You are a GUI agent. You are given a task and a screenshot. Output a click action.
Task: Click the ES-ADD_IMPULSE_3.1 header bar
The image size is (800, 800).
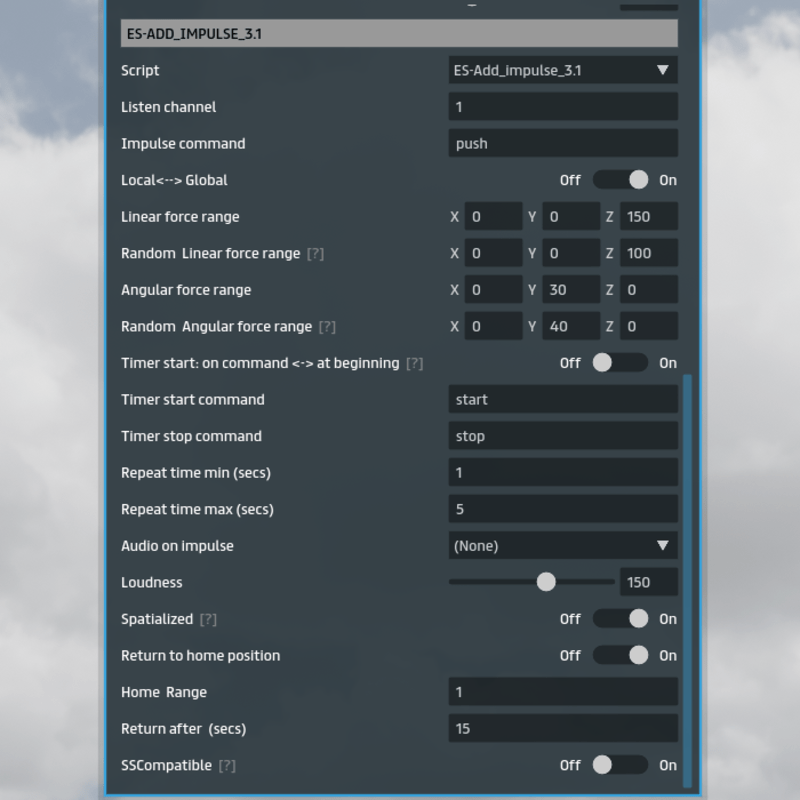point(398,33)
